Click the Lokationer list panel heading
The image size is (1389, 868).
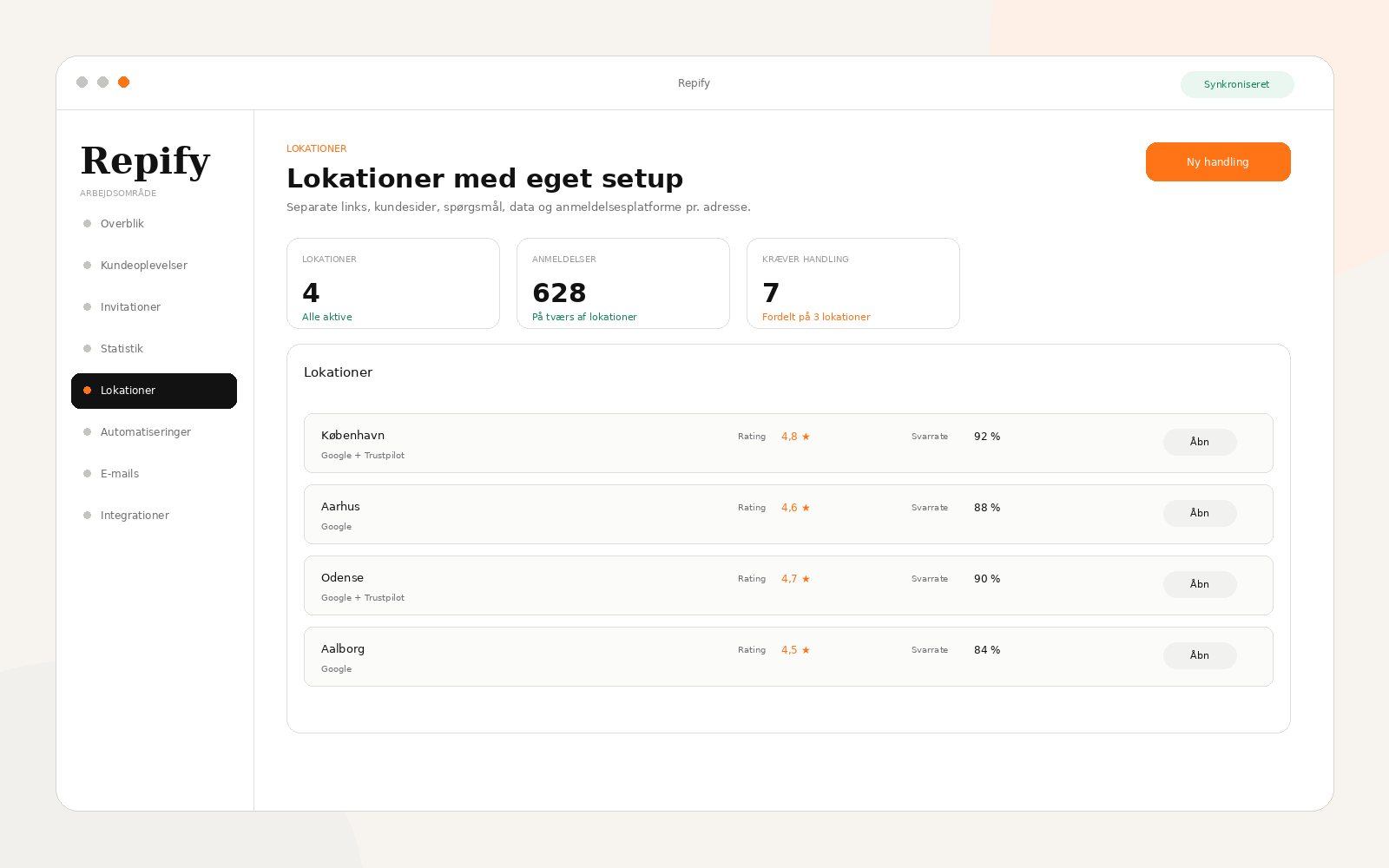pyautogui.click(x=338, y=372)
